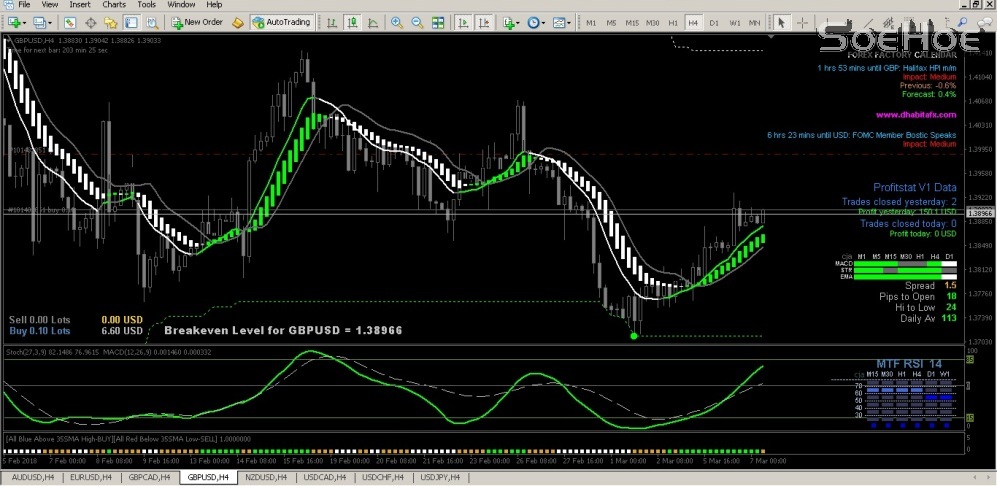Screen dimensions: 997x486
Task: Tile chart windows with grid icon
Action: click(434, 22)
